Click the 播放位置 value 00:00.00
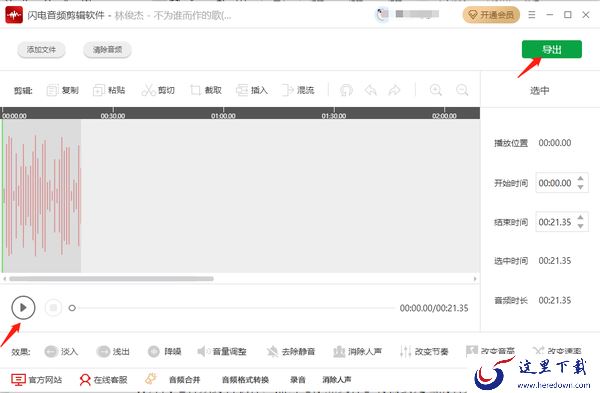 555,143
